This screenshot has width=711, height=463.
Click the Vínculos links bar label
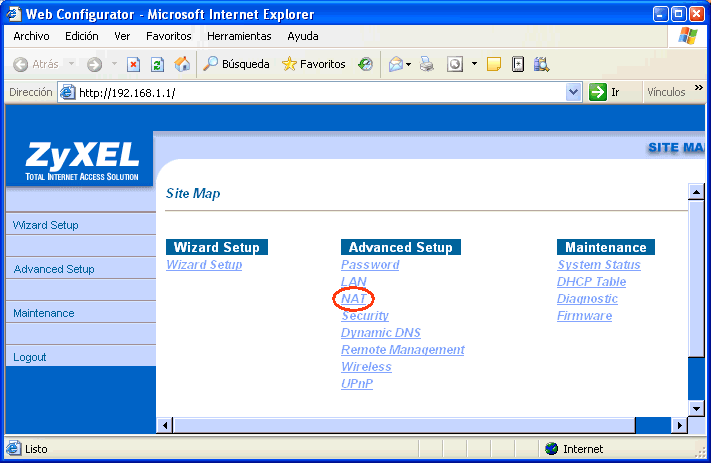[666, 92]
